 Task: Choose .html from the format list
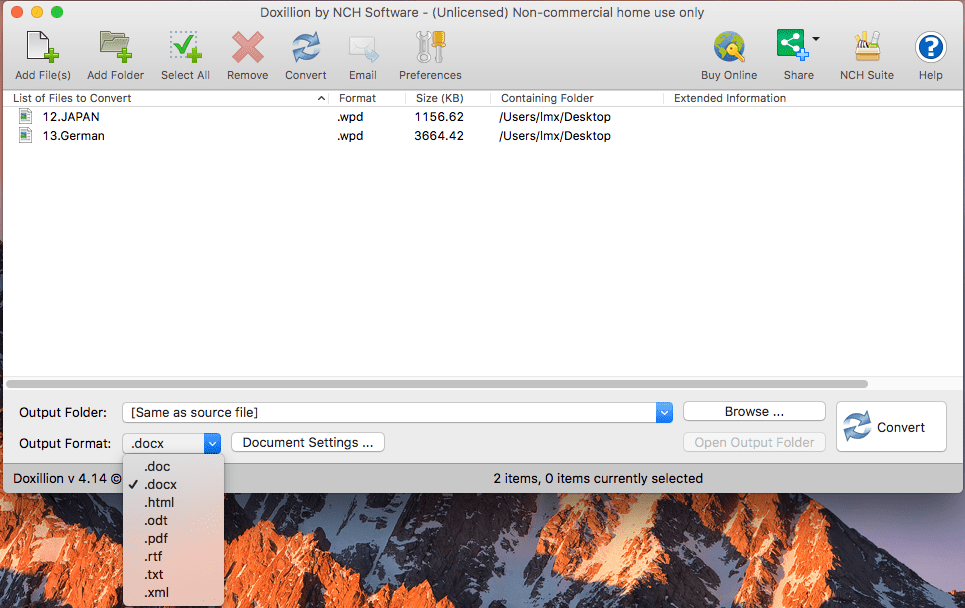pos(174,503)
